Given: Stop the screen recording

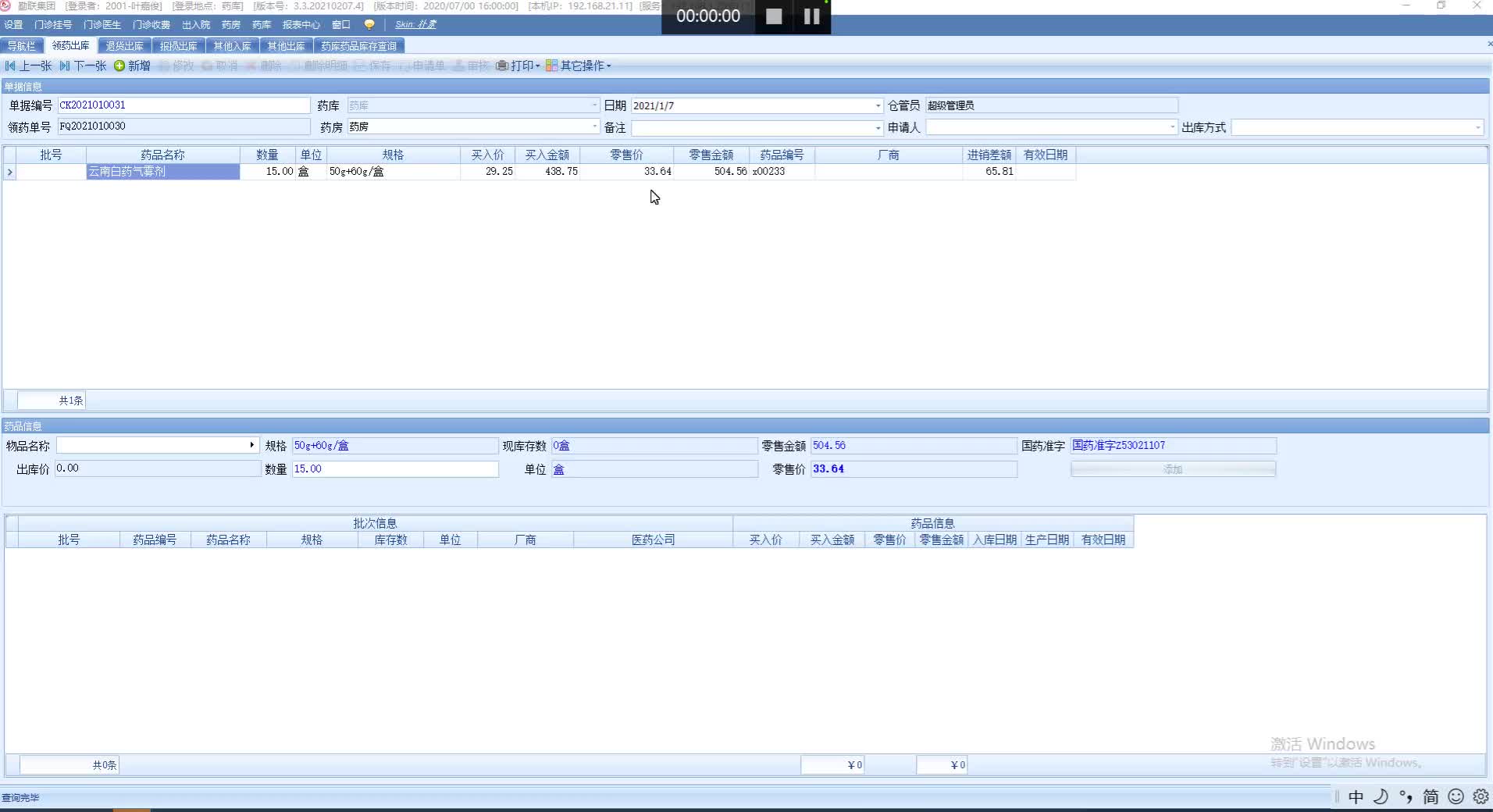Looking at the screenshot, I should 774,16.
